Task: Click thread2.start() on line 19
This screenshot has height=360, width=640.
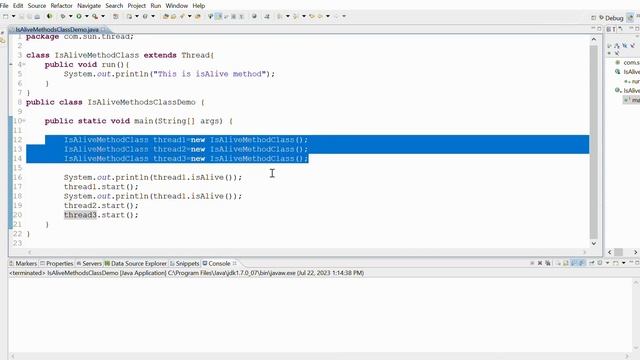Action: 101,206
